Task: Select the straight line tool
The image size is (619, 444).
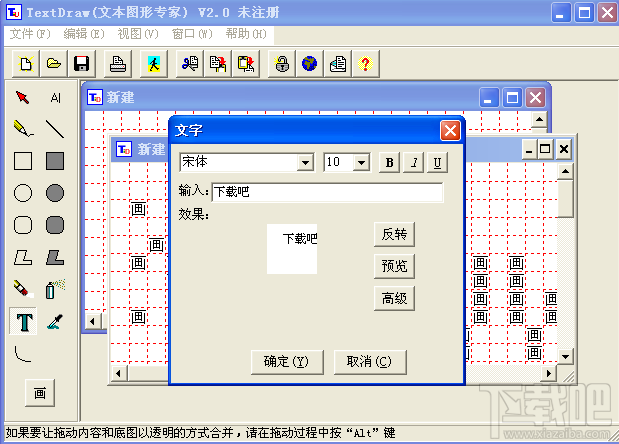Action: [55, 129]
